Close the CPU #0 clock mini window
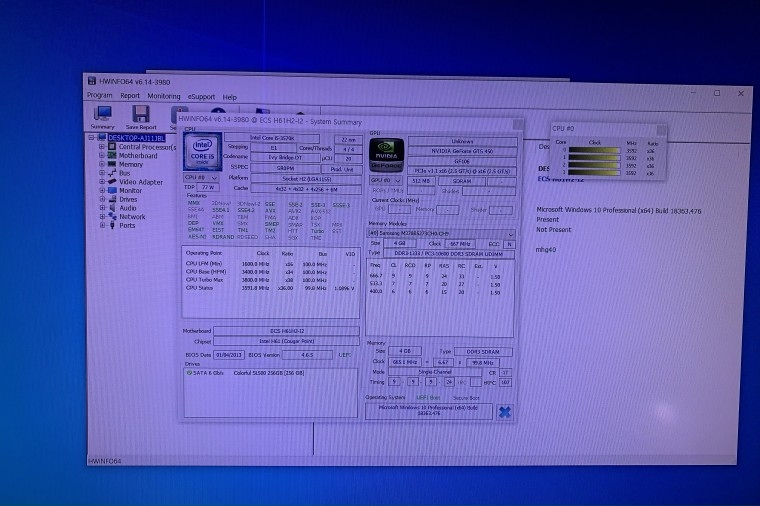760x506 pixels. click(661, 129)
